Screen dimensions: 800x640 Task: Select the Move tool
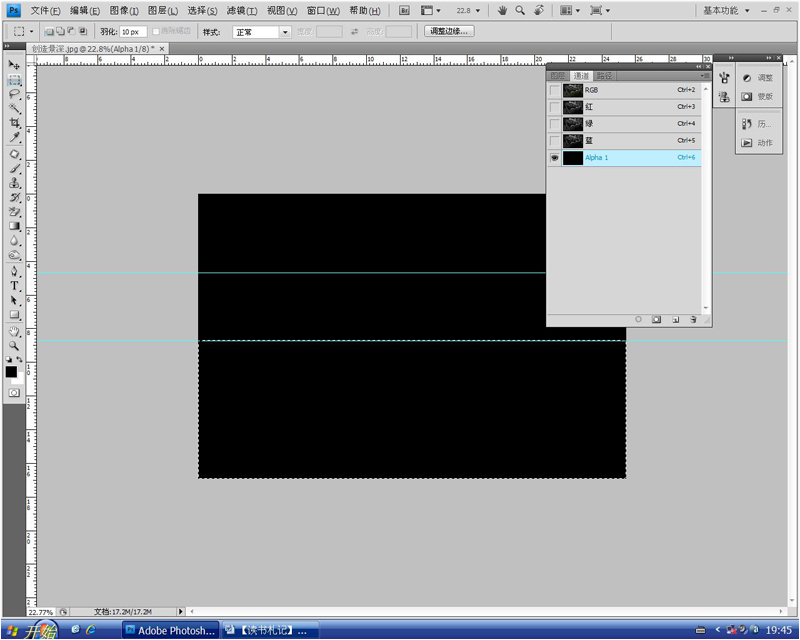tap(14, 65)
